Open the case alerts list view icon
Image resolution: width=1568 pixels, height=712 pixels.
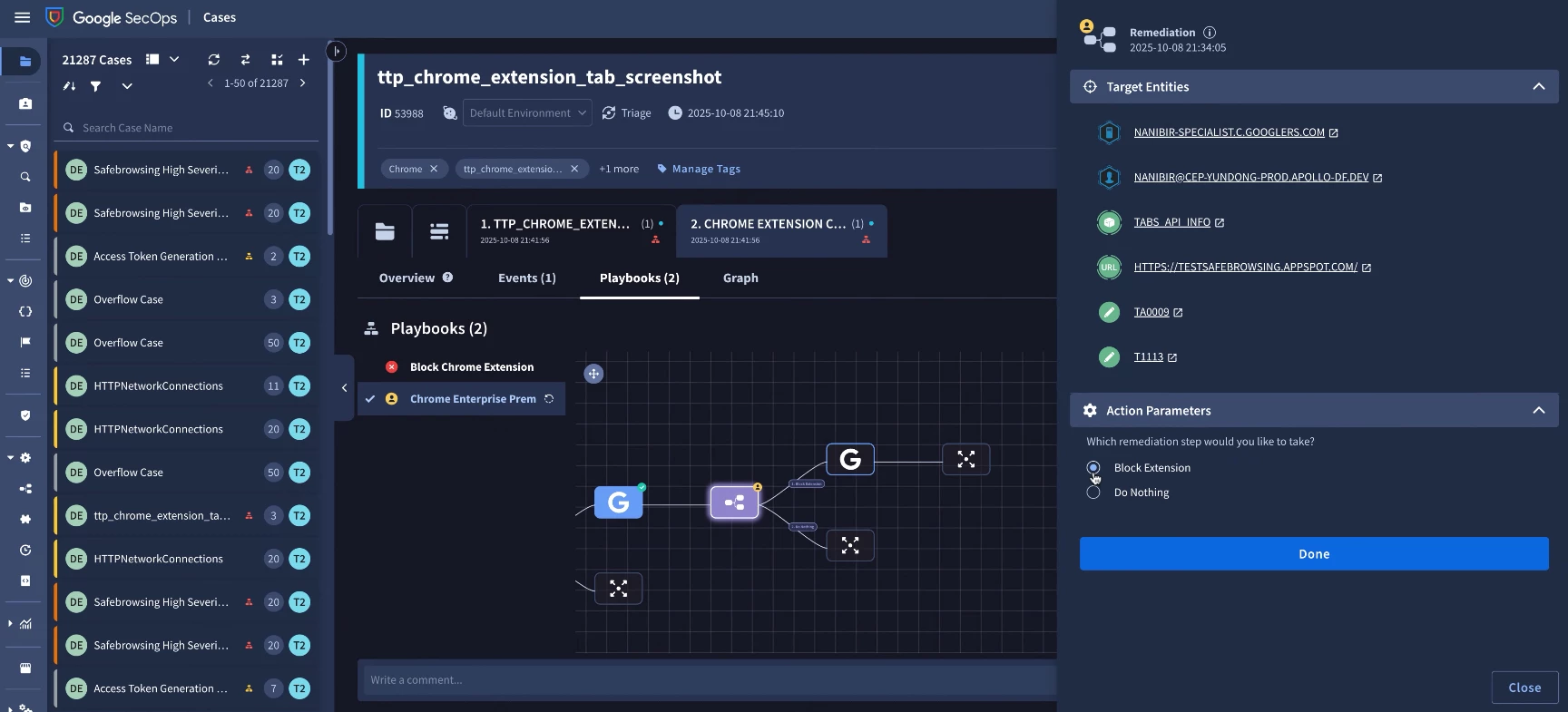click(x=439, y=231)
